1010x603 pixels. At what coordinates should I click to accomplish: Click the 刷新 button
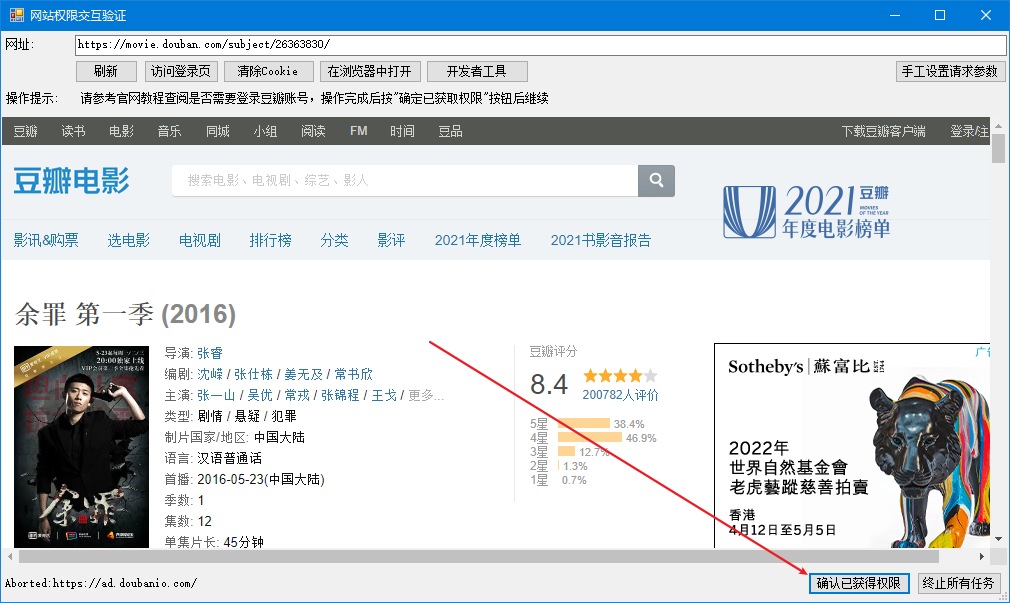click(106, 72)
